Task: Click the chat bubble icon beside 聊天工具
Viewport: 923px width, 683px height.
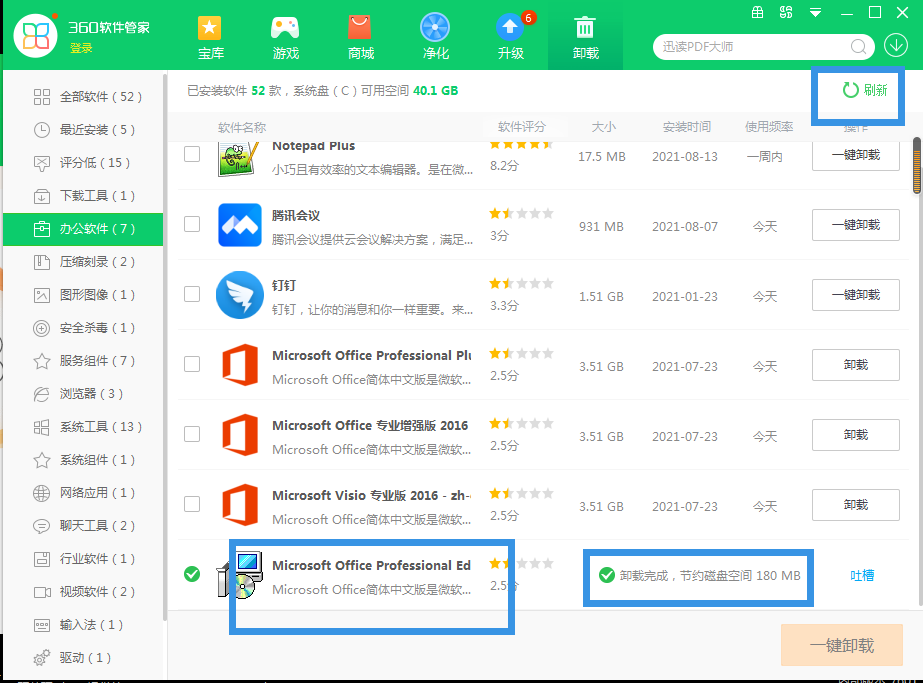Action: coord(42,526)
